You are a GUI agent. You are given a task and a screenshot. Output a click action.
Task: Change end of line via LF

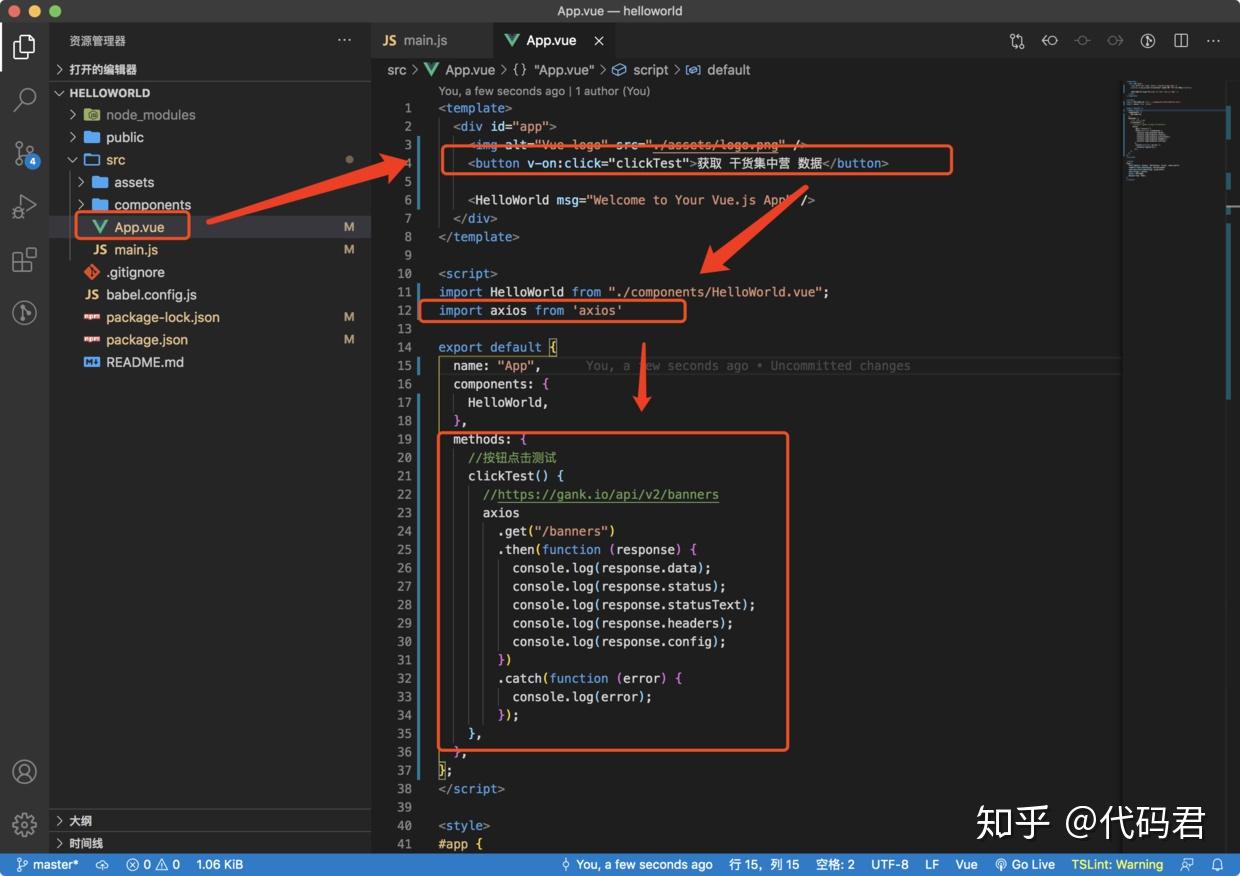coord(932,865)
